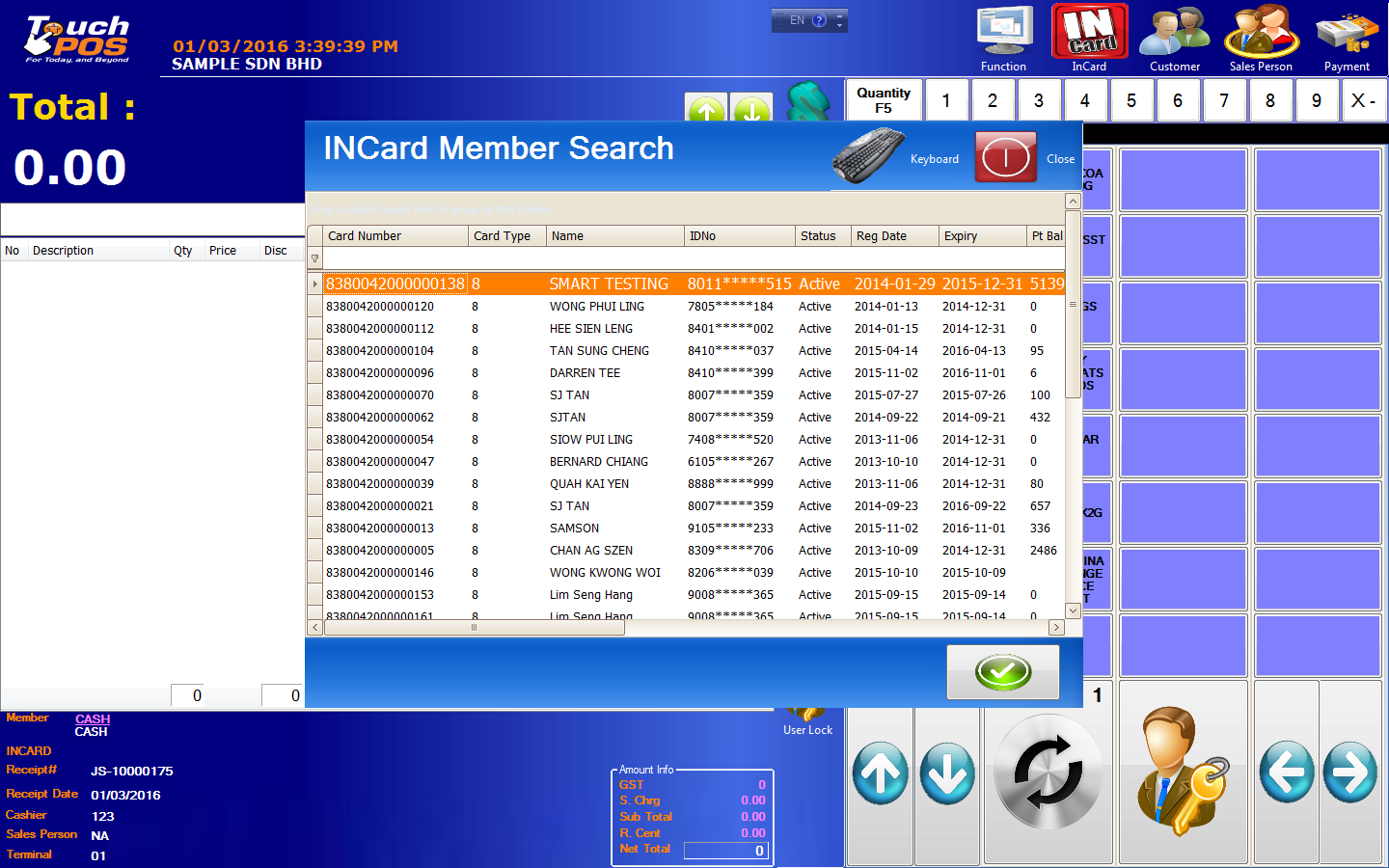Sort by Card Number column header
Screen dimensions: 1389x868
click(x=395, y=236)
